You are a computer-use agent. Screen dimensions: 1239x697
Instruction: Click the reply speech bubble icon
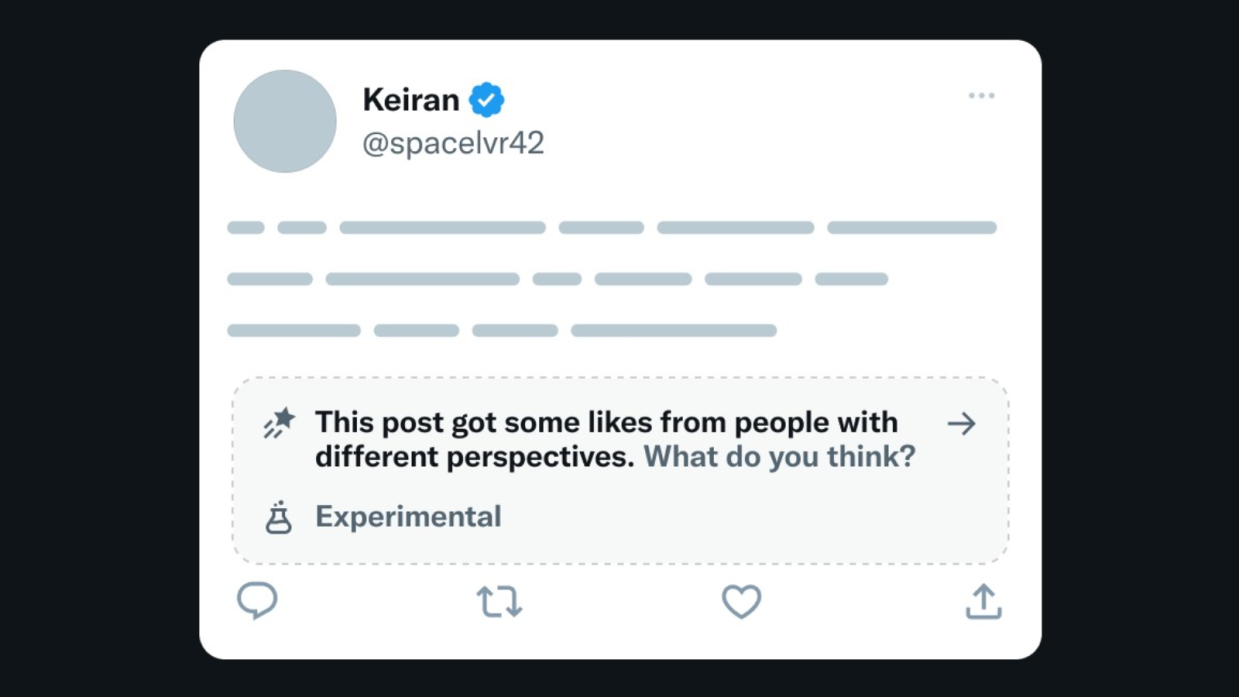pos(257,601)
